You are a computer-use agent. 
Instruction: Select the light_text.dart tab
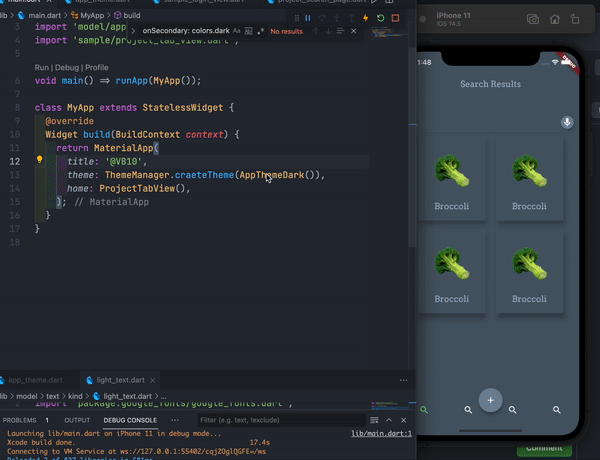tap(120, 380)
